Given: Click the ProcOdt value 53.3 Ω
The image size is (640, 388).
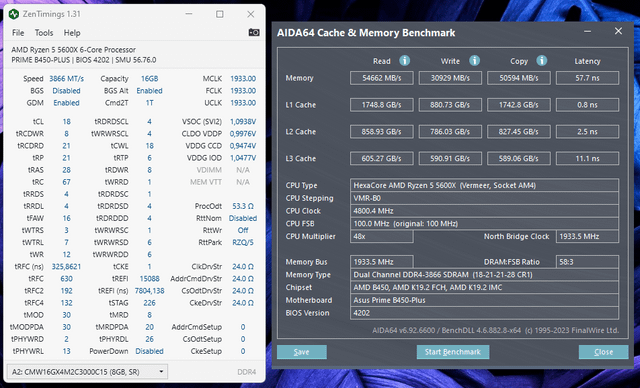Looking at the screenshot, I should 243,206.
